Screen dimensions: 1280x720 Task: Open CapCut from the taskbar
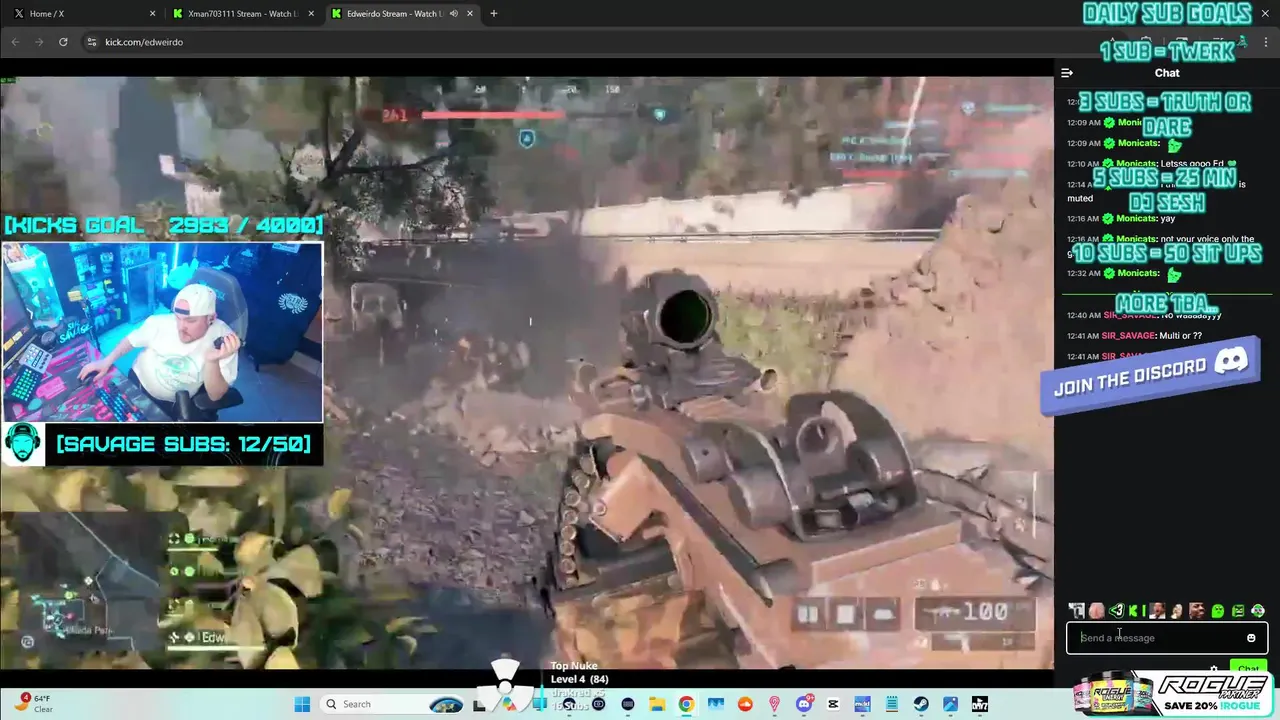[832, 704]
